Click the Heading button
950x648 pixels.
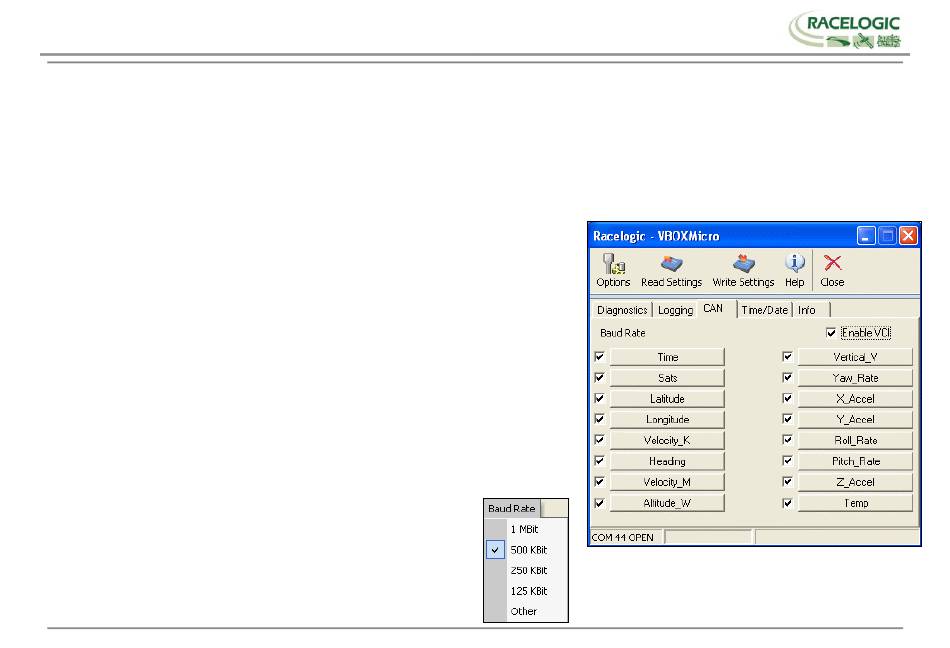667,461
